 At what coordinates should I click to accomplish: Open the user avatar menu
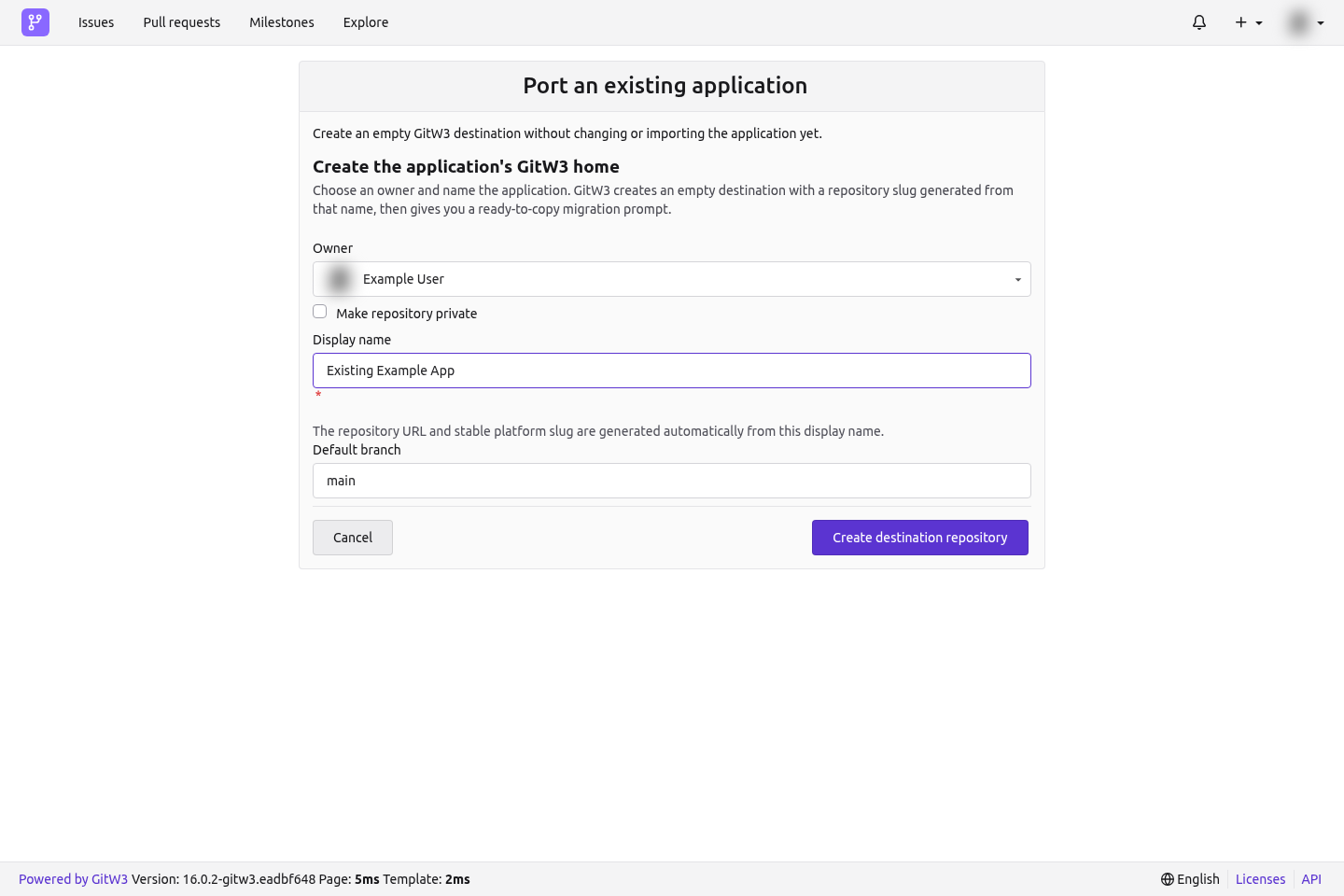1306,22
